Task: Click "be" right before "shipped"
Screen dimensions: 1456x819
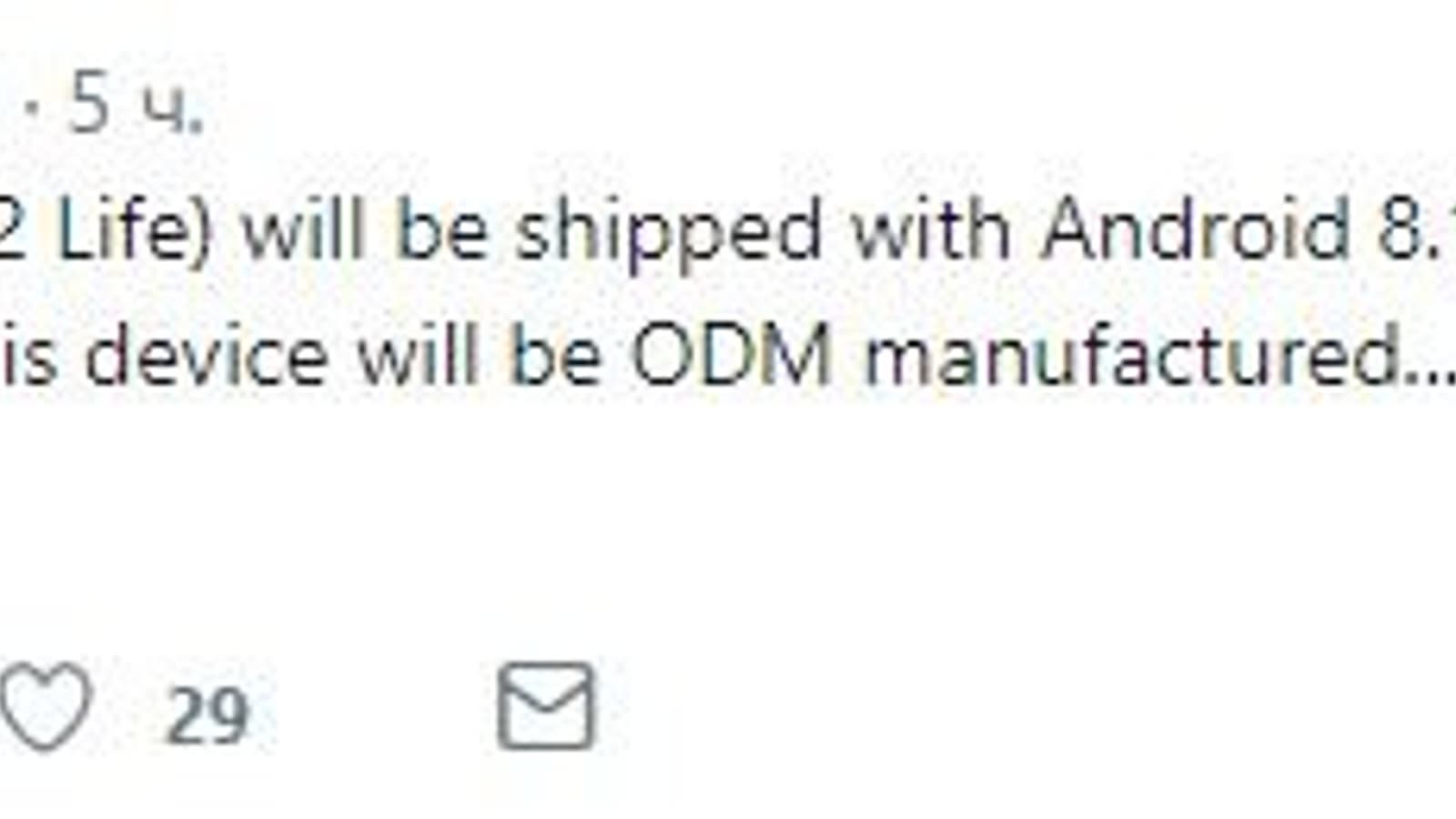Action: tap(442, 229)
